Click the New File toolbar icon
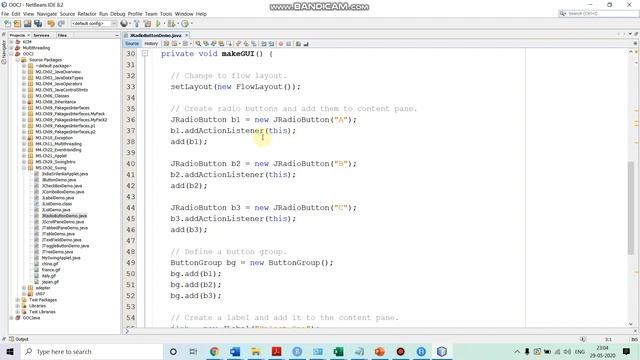The image size is (640, 360). (x=7, y=24)
